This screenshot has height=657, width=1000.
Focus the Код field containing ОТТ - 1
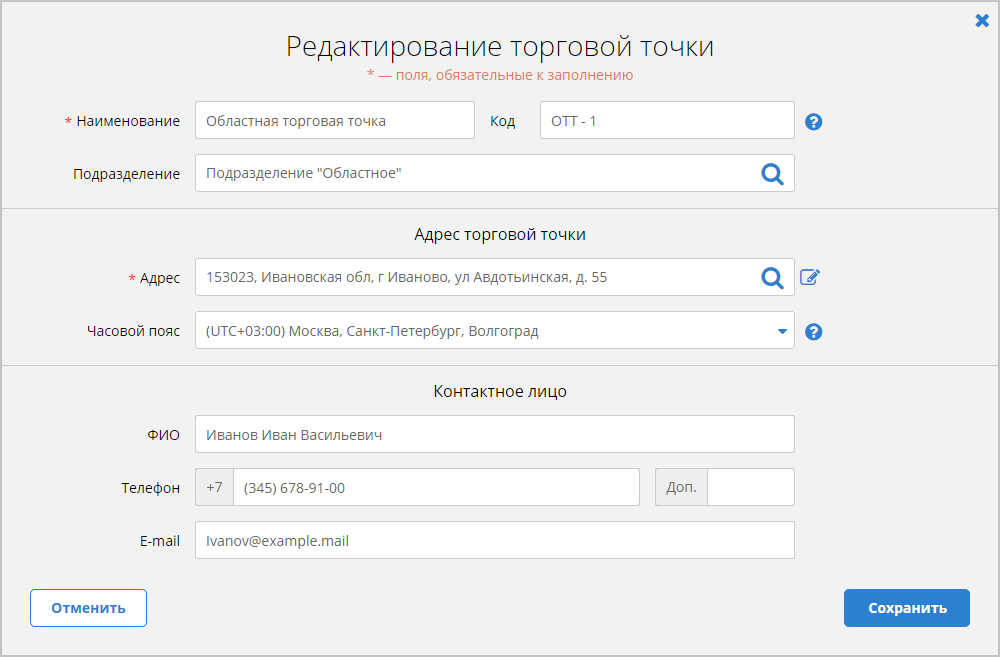[x=666, y=120]
